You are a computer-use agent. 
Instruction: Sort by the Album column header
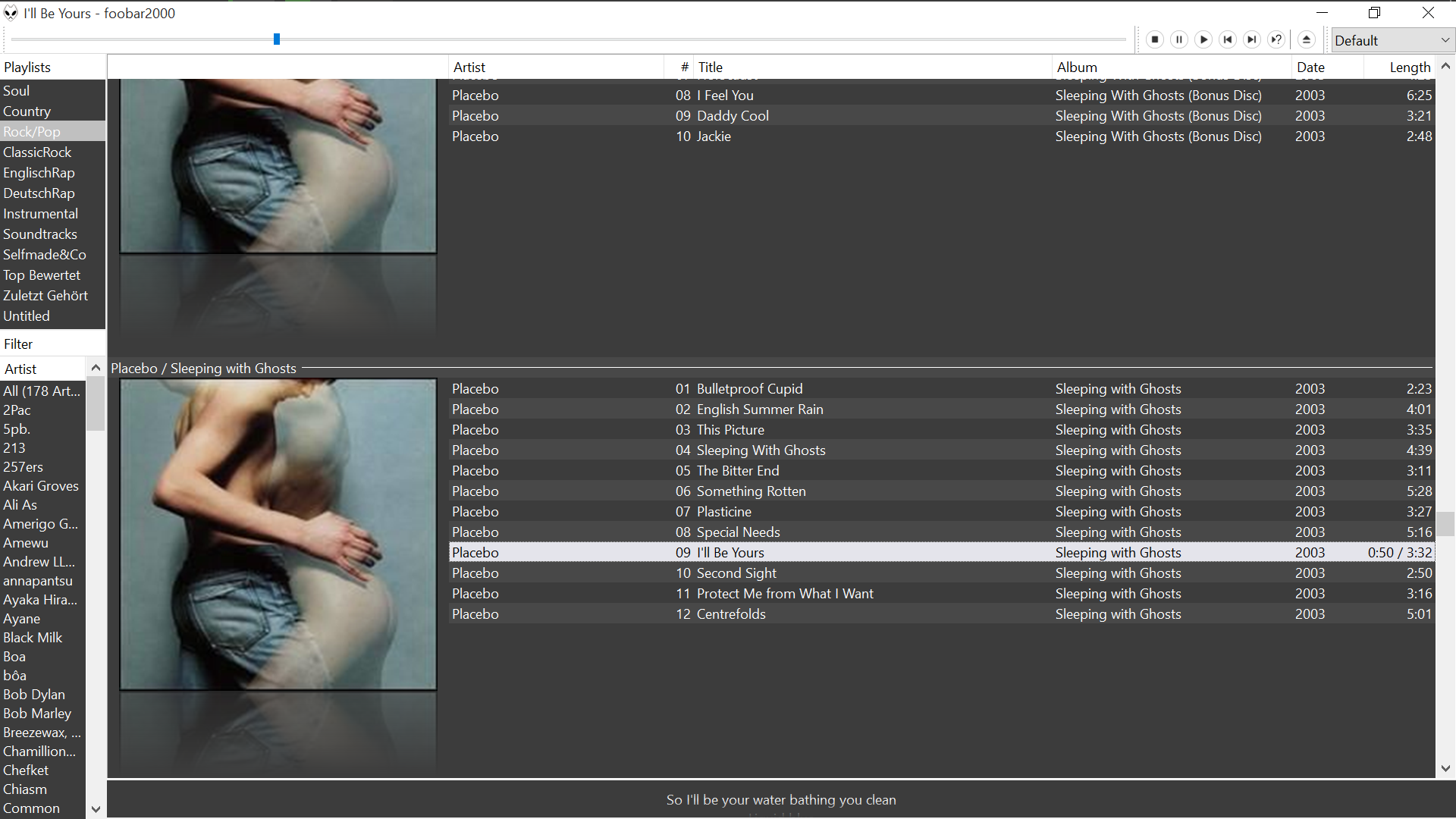[x=1172, y=67]
